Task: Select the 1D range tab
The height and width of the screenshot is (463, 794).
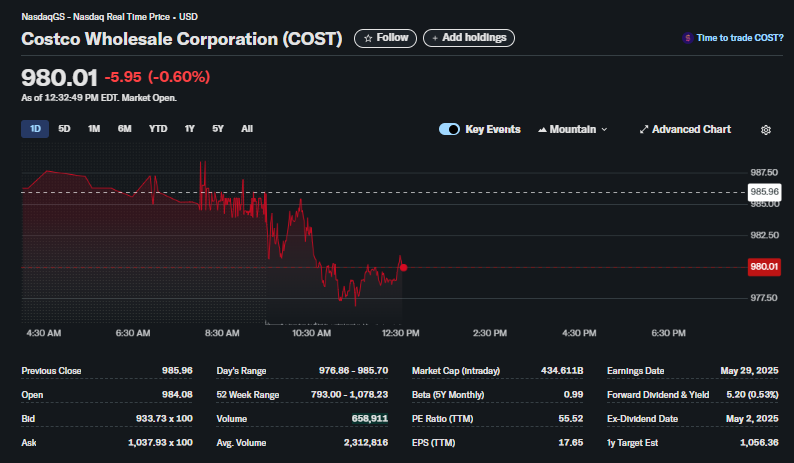Action: coord(35,129)
